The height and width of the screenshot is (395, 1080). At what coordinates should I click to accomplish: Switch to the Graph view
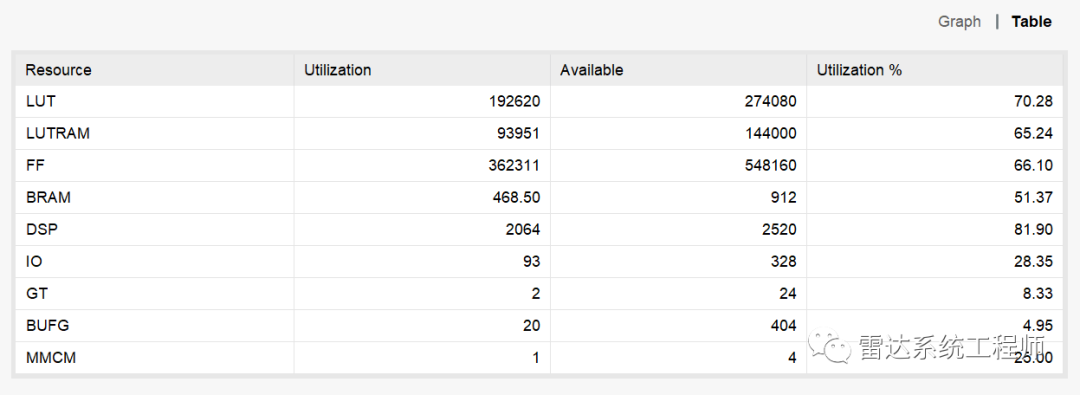point(959,21)
